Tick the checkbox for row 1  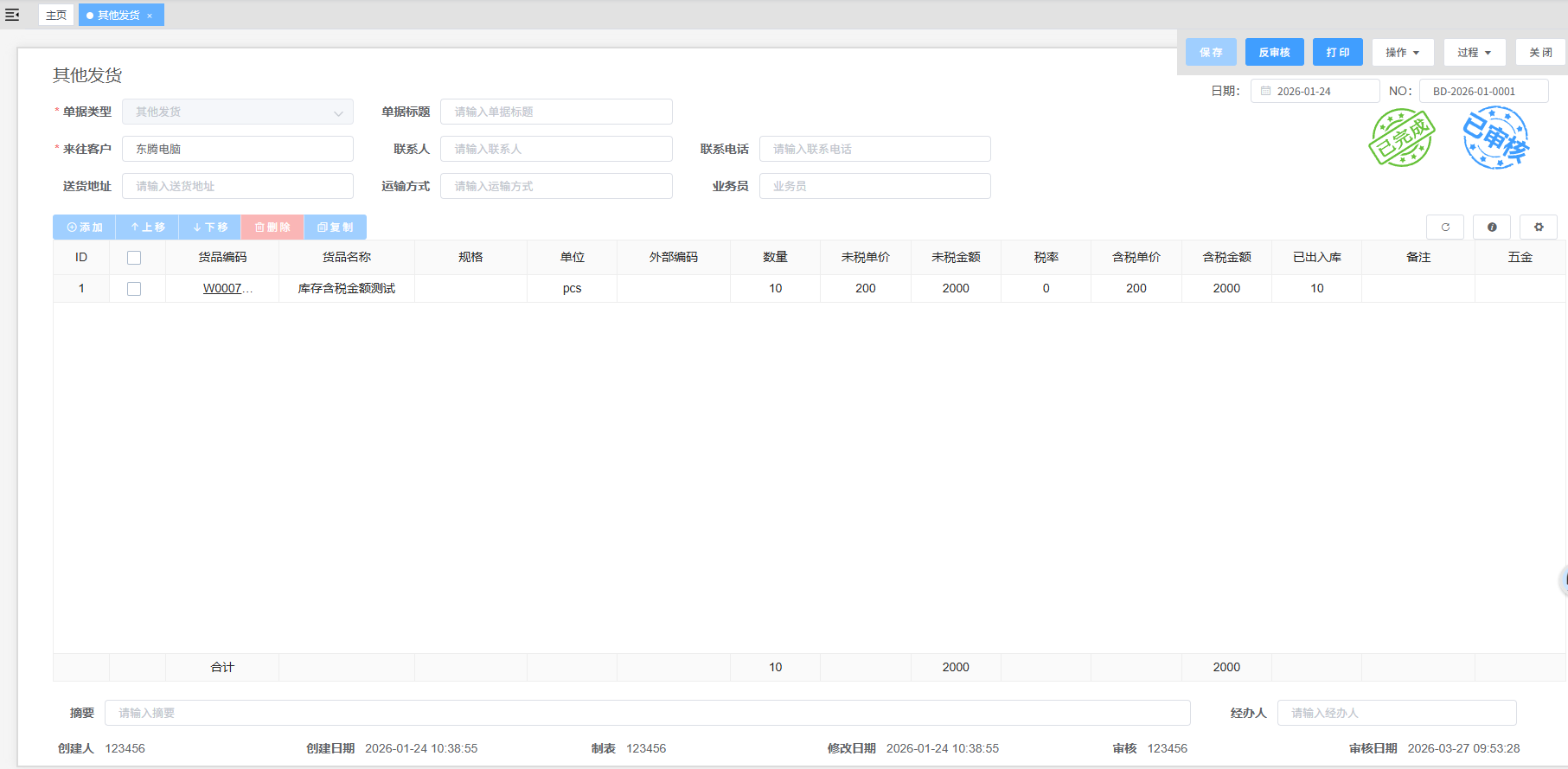pos(134,289)
